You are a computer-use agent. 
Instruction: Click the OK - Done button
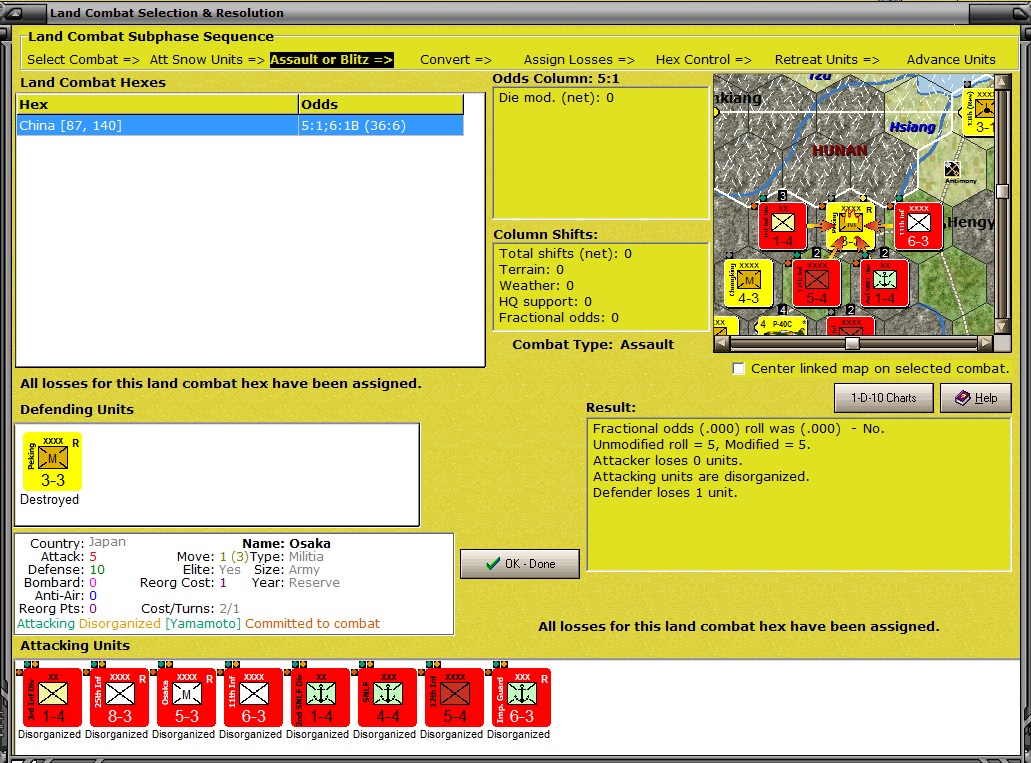click(519, 564)
